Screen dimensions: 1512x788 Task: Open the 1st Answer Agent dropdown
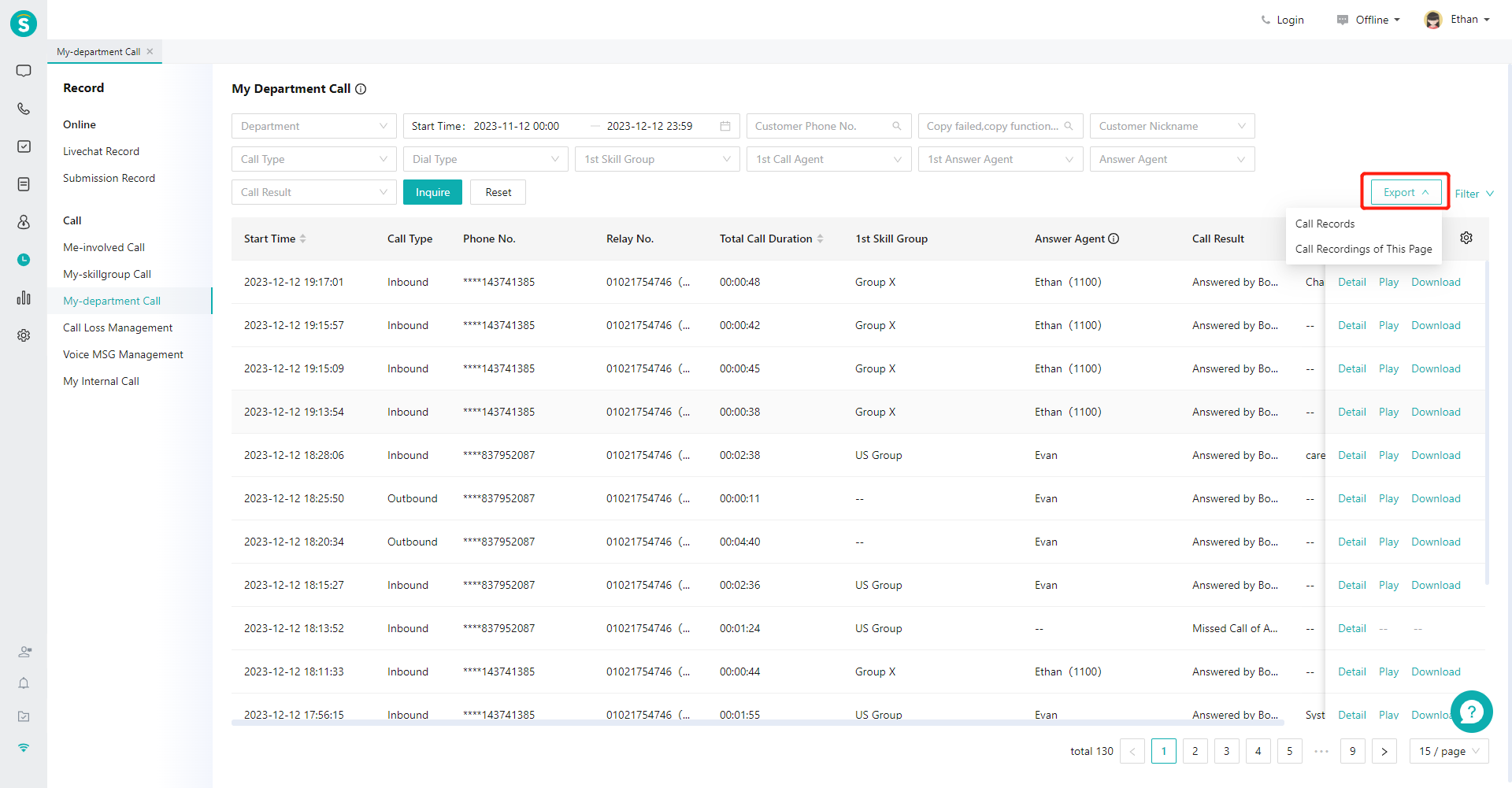click(x=1001, y=159)
